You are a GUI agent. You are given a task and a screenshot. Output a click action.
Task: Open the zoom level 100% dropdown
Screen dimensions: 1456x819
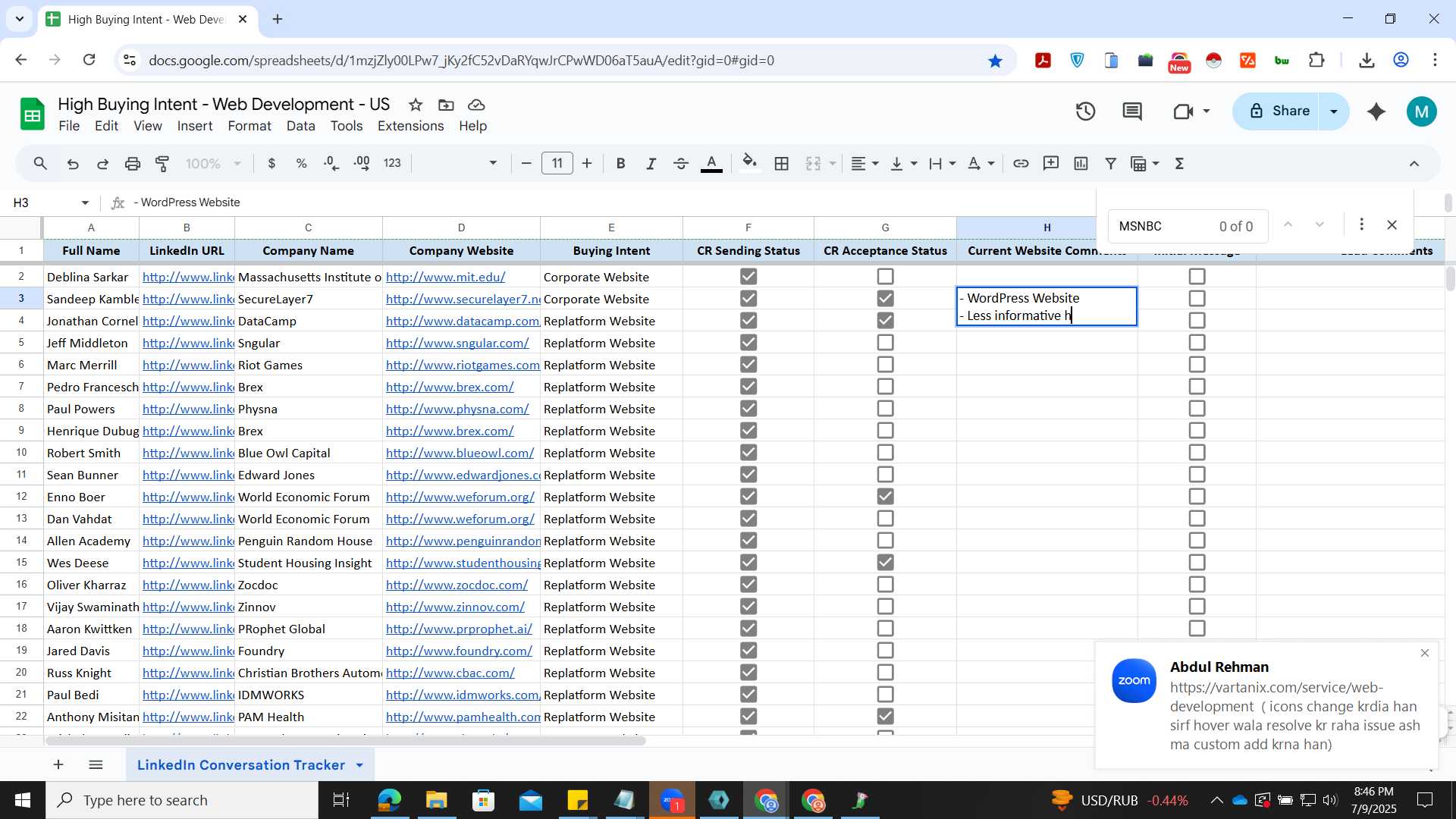click(x=214, y=164)
